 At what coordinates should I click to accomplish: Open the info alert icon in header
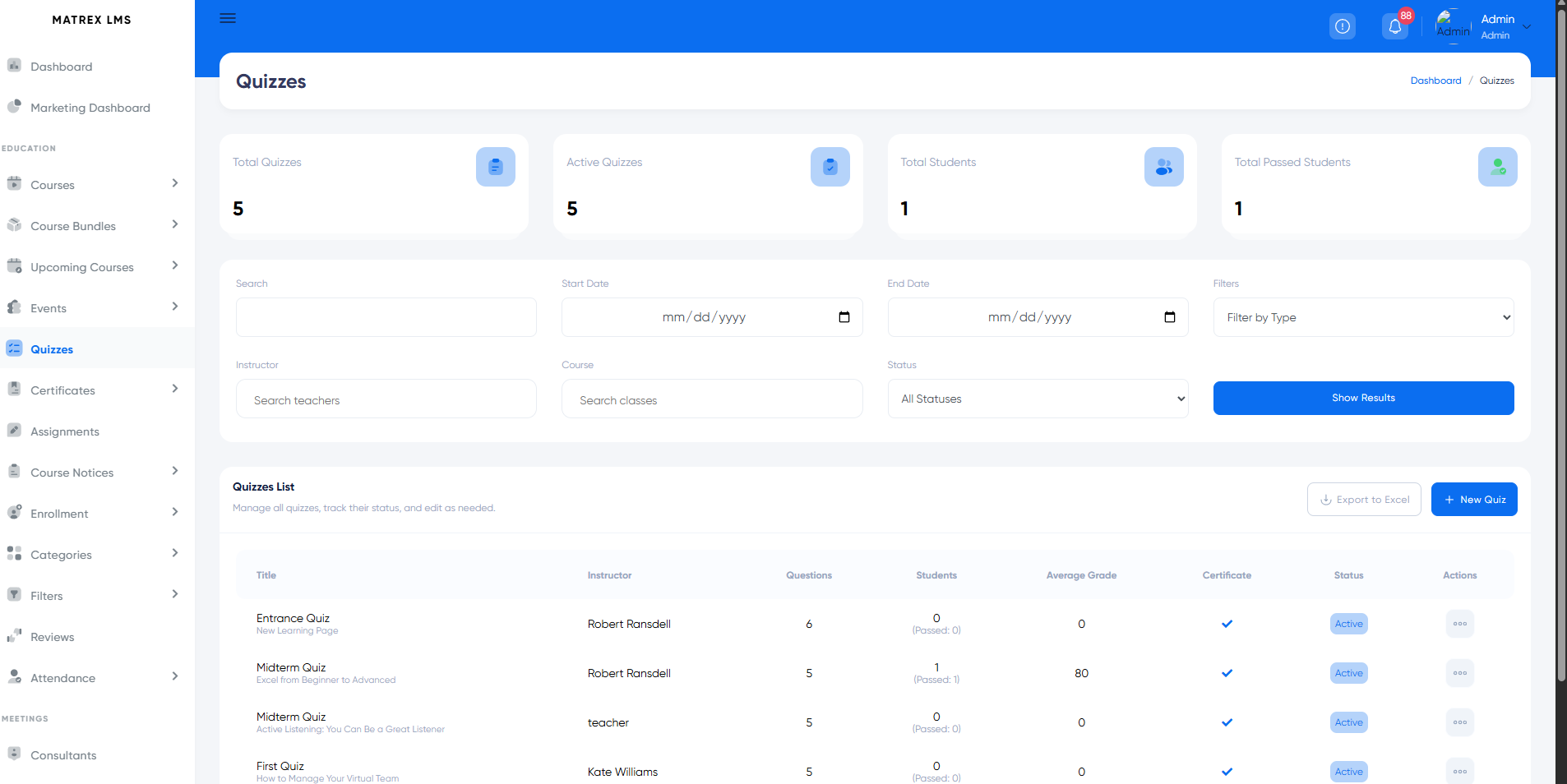point(1343,26)
